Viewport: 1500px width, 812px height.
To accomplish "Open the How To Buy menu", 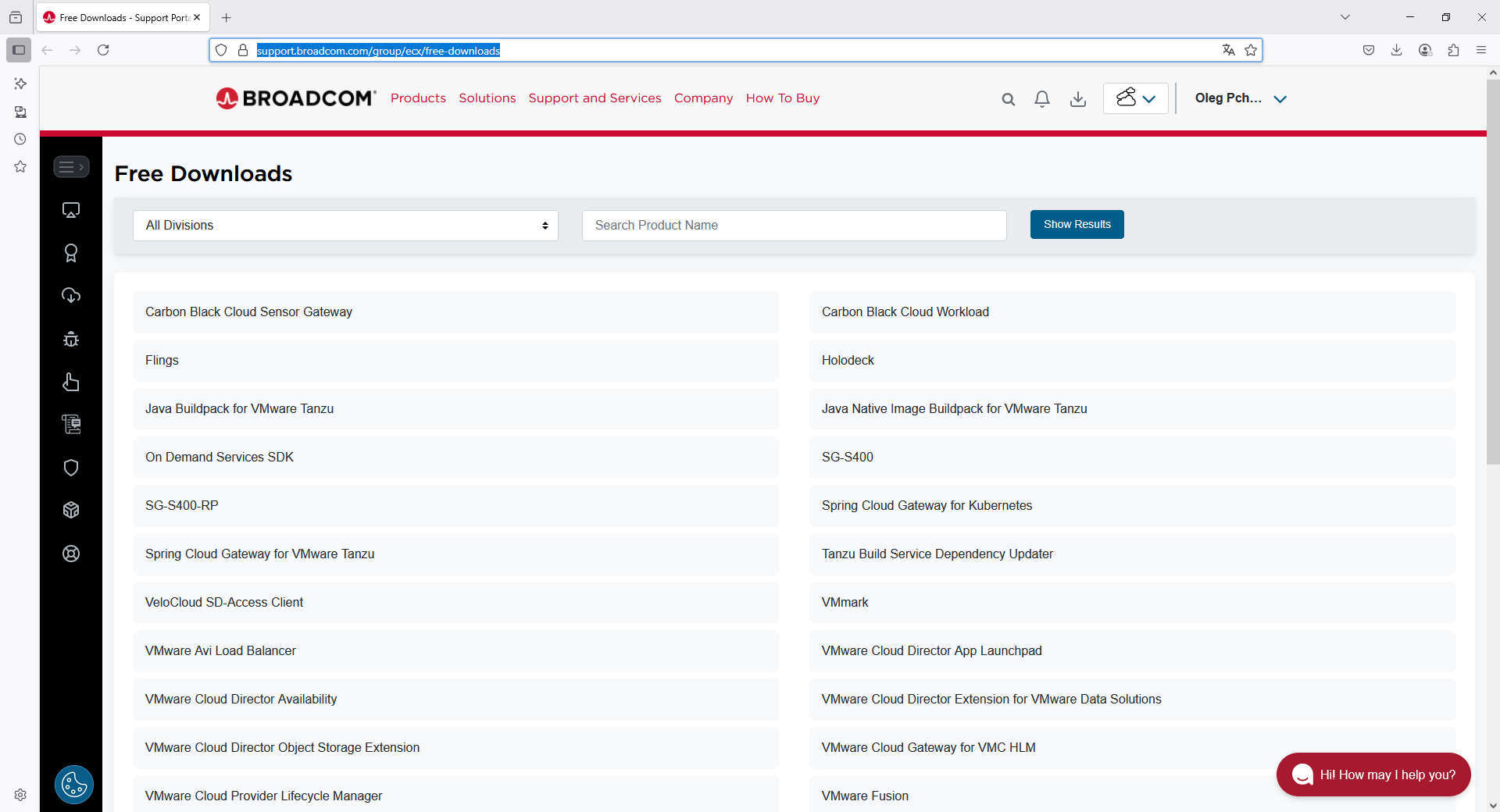I will coord(783,98).
